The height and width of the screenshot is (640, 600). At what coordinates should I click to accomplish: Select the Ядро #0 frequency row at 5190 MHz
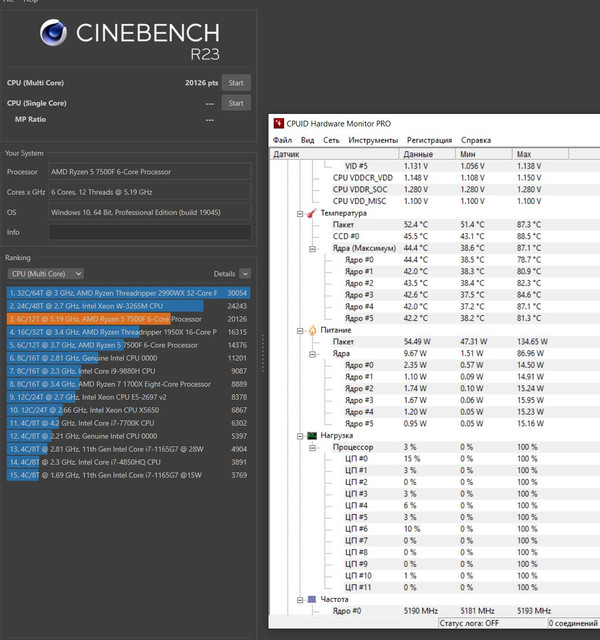[x=435, y=611]
